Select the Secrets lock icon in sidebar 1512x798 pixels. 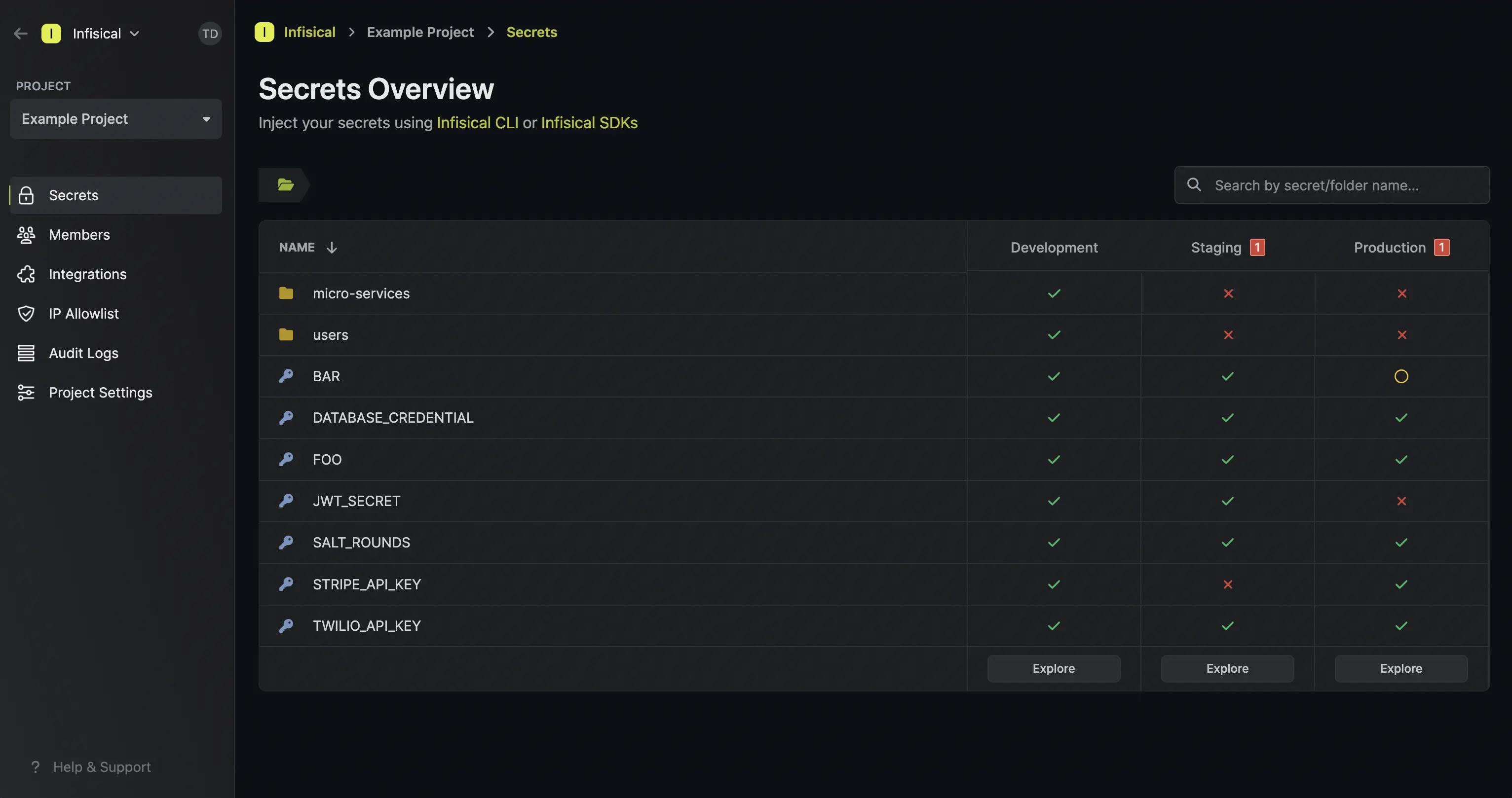click(27, 195)
